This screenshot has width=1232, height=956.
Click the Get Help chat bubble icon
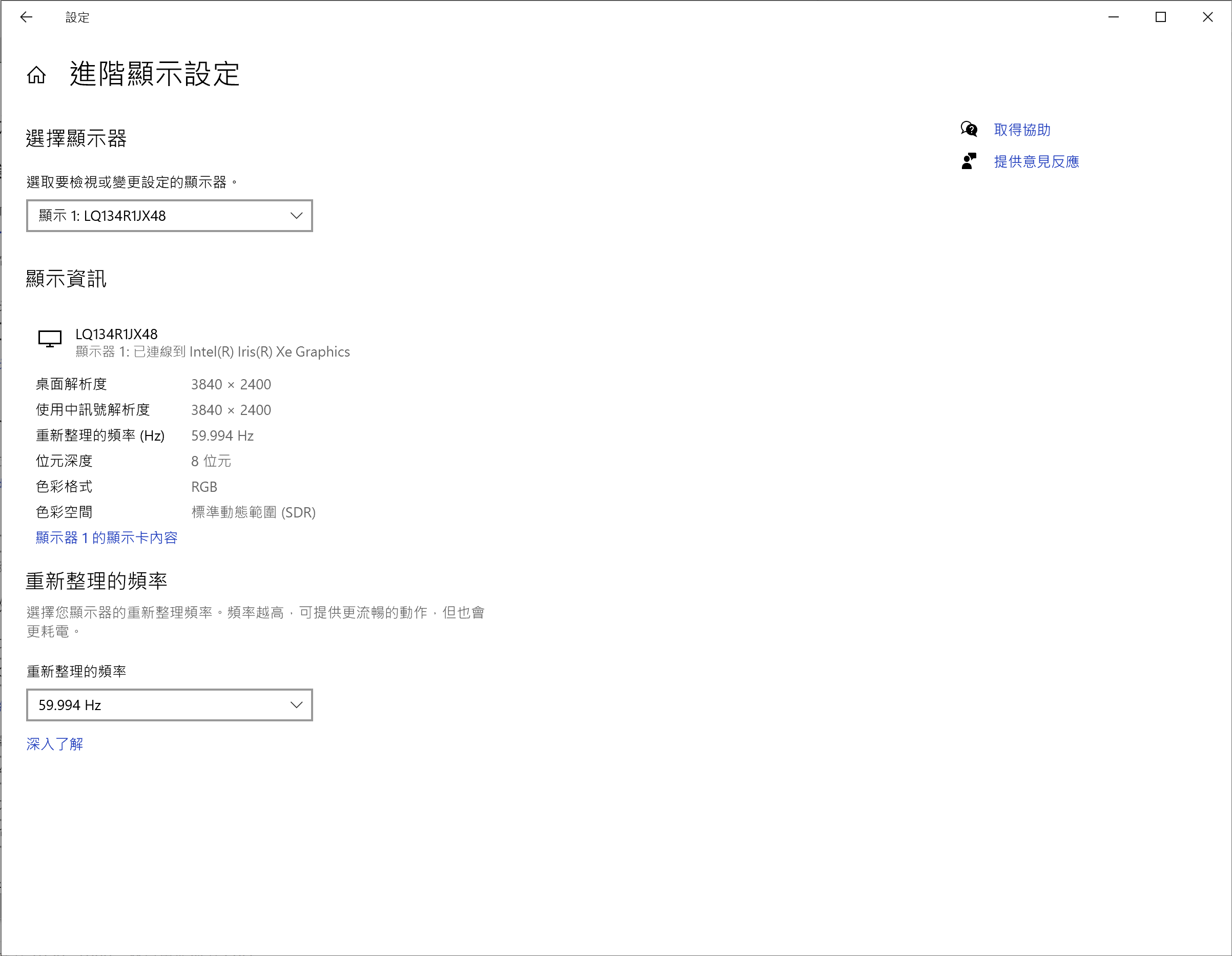click(969, 129)
